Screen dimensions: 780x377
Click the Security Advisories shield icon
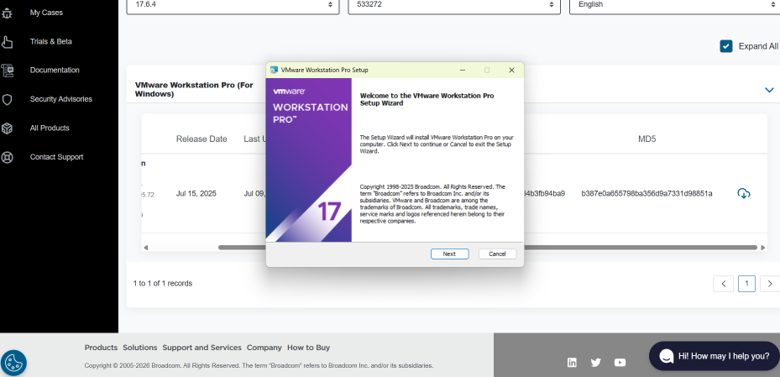point(7,99)
